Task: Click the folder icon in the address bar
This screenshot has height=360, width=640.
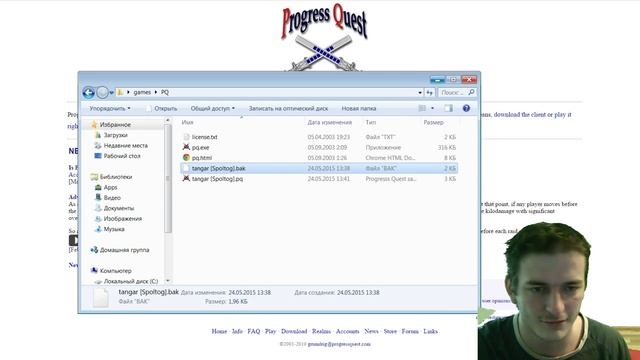Action: 120,93
